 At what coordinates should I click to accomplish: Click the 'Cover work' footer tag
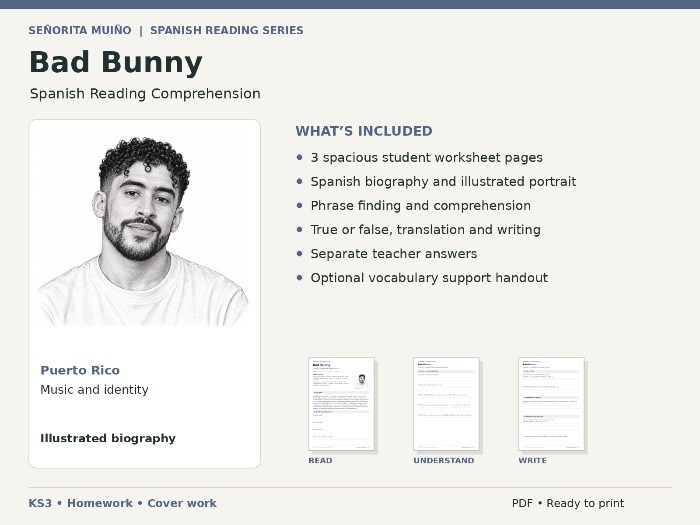[182, 503]
